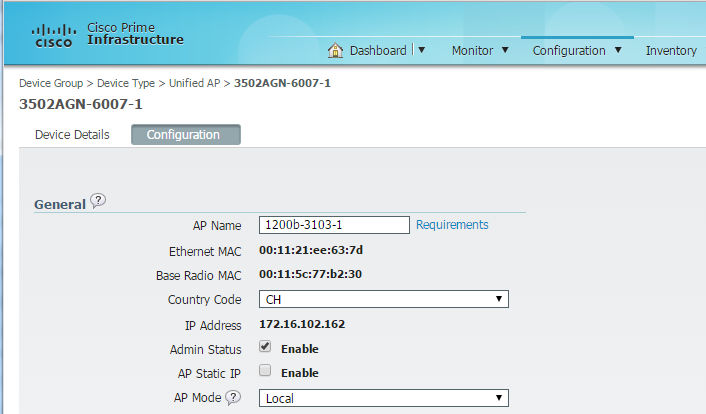Enable the AP Static IP checkbox

[x=265, y=370]
